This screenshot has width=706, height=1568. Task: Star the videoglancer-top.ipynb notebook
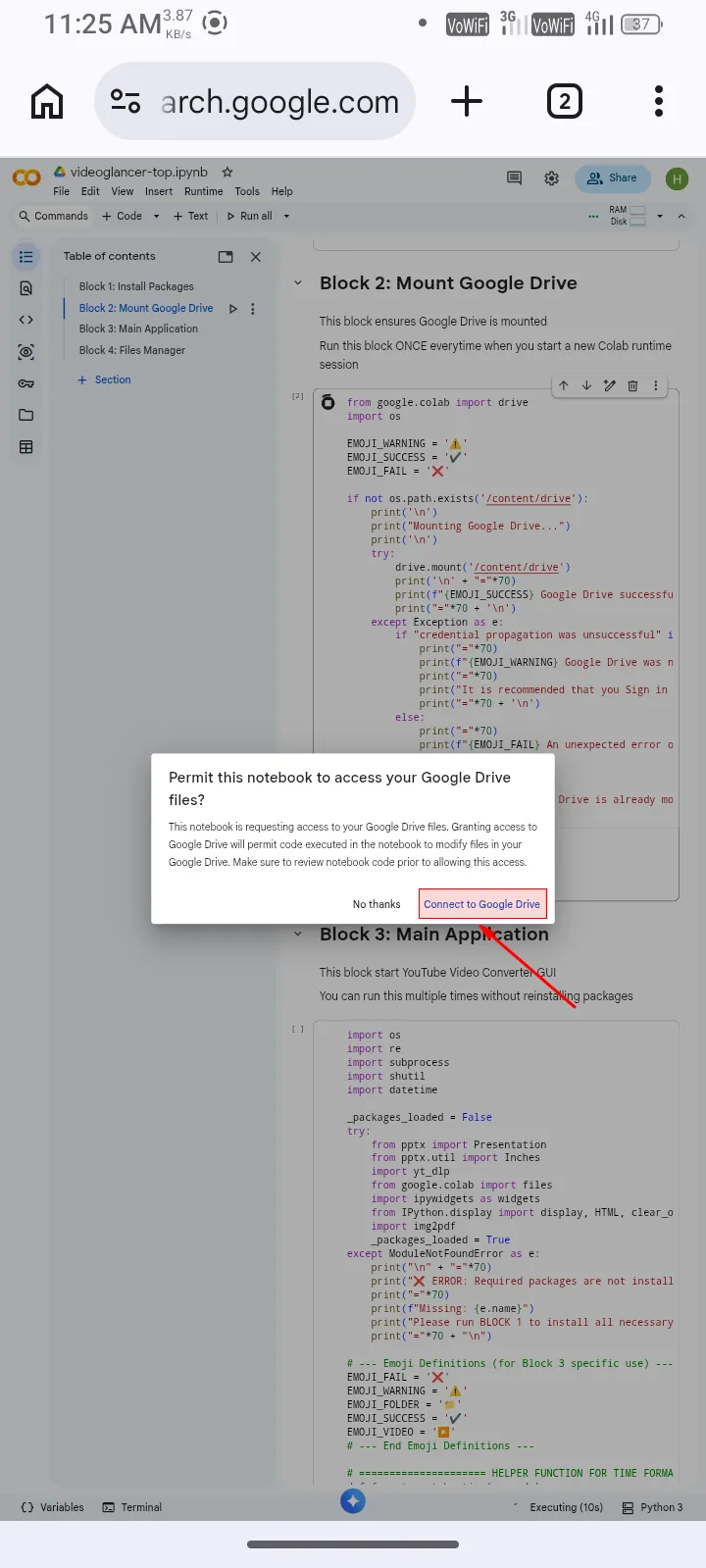(x=227, y=172)
